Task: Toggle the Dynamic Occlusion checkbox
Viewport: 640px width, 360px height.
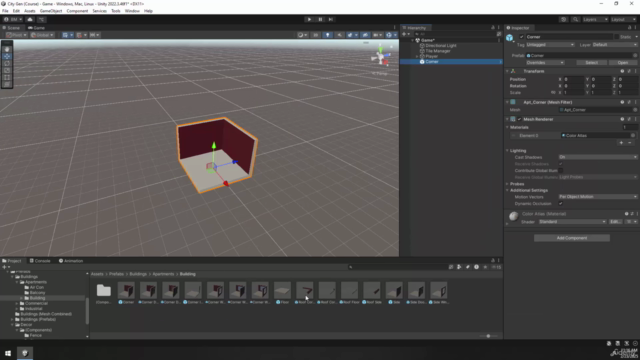Action: (561, 204)
